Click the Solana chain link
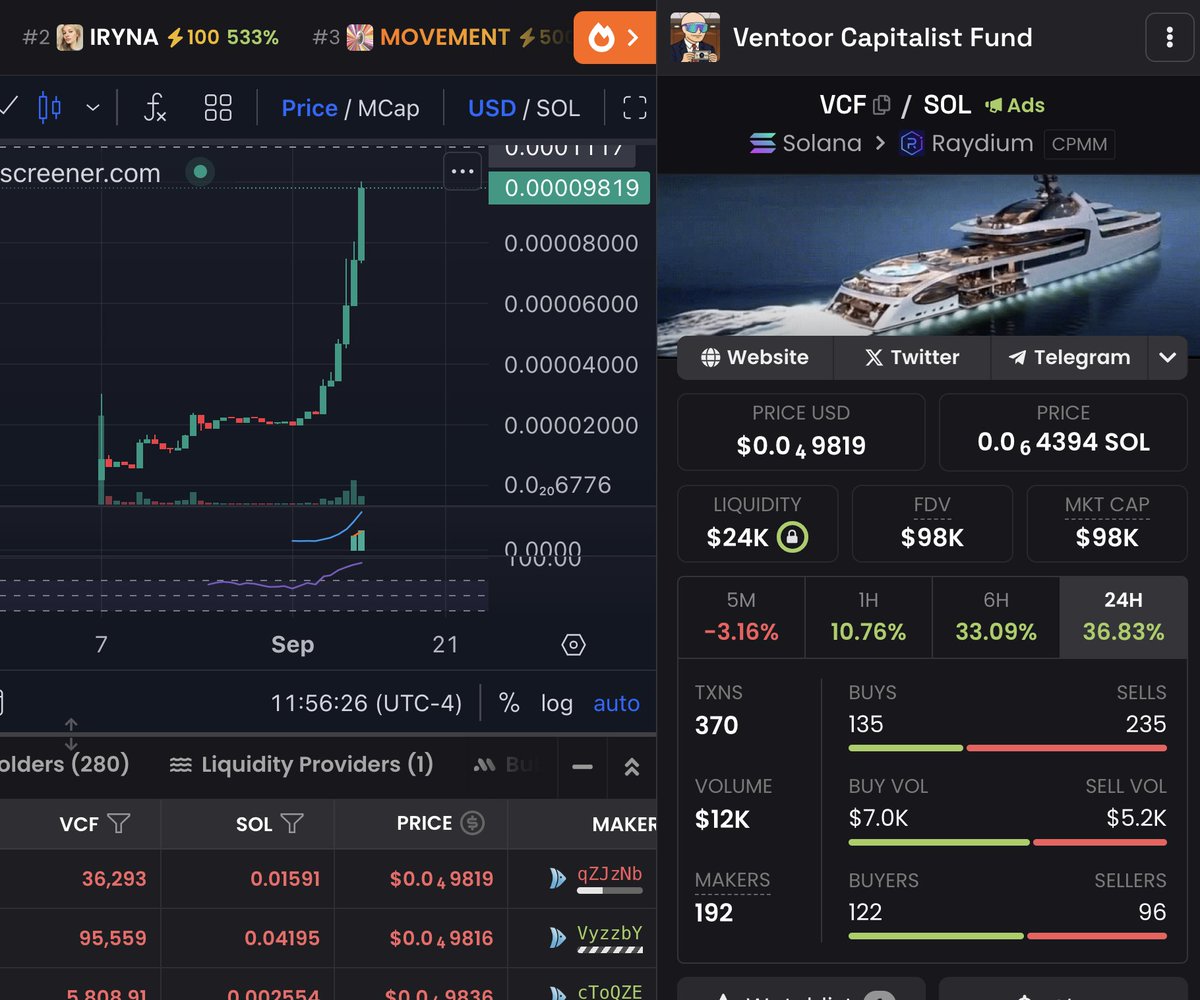Screen dimensions: 1200x1000 pos(805,143)
